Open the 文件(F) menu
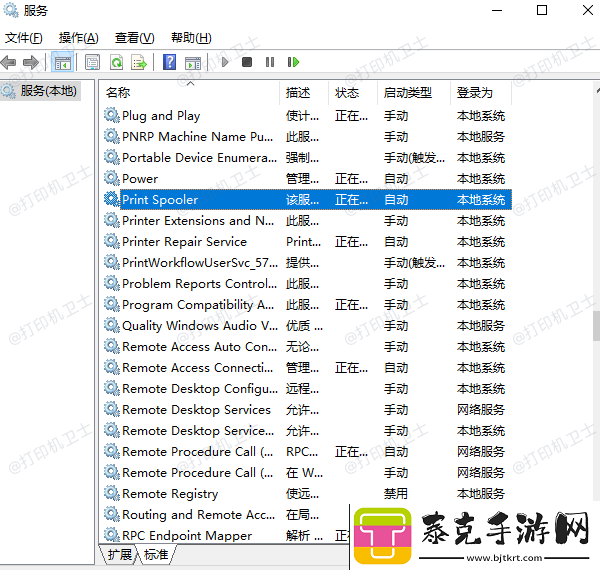The image size is (600, 570). 24,38
